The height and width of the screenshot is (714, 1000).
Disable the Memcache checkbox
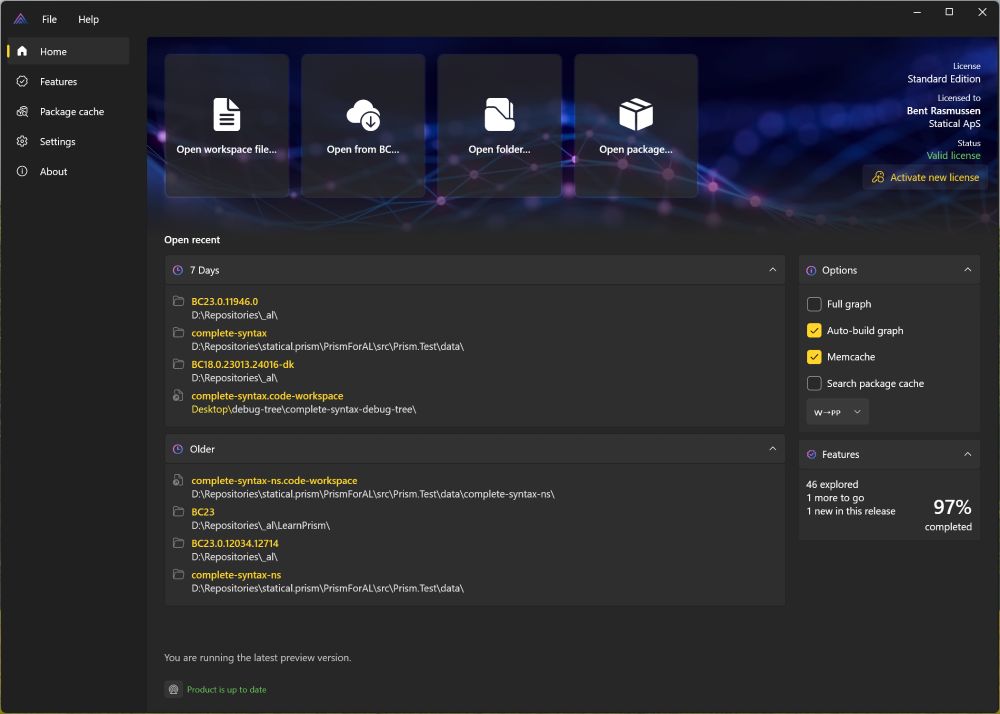pos(814,357)
